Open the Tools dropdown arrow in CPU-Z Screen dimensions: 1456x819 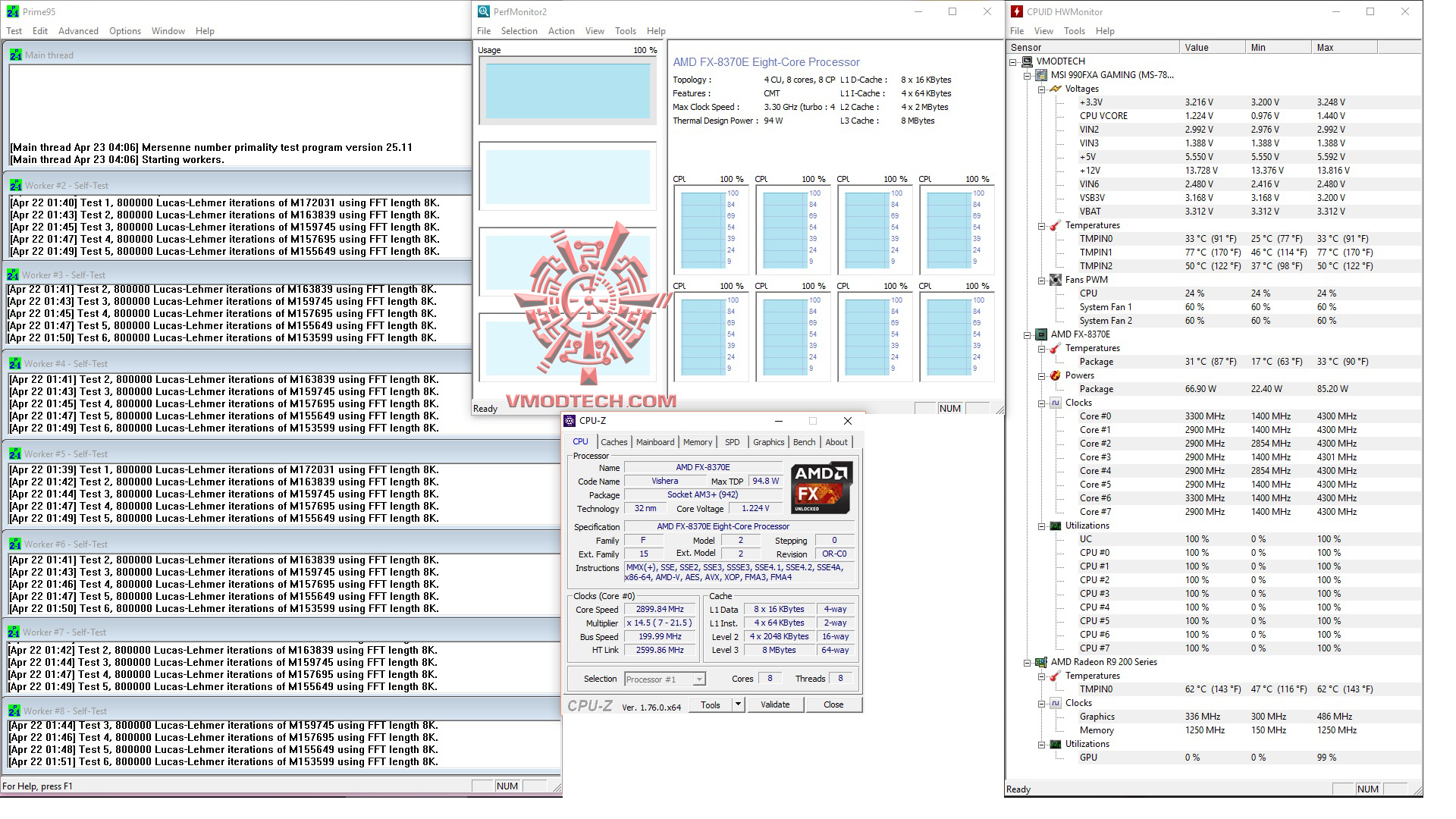(737, 704)
